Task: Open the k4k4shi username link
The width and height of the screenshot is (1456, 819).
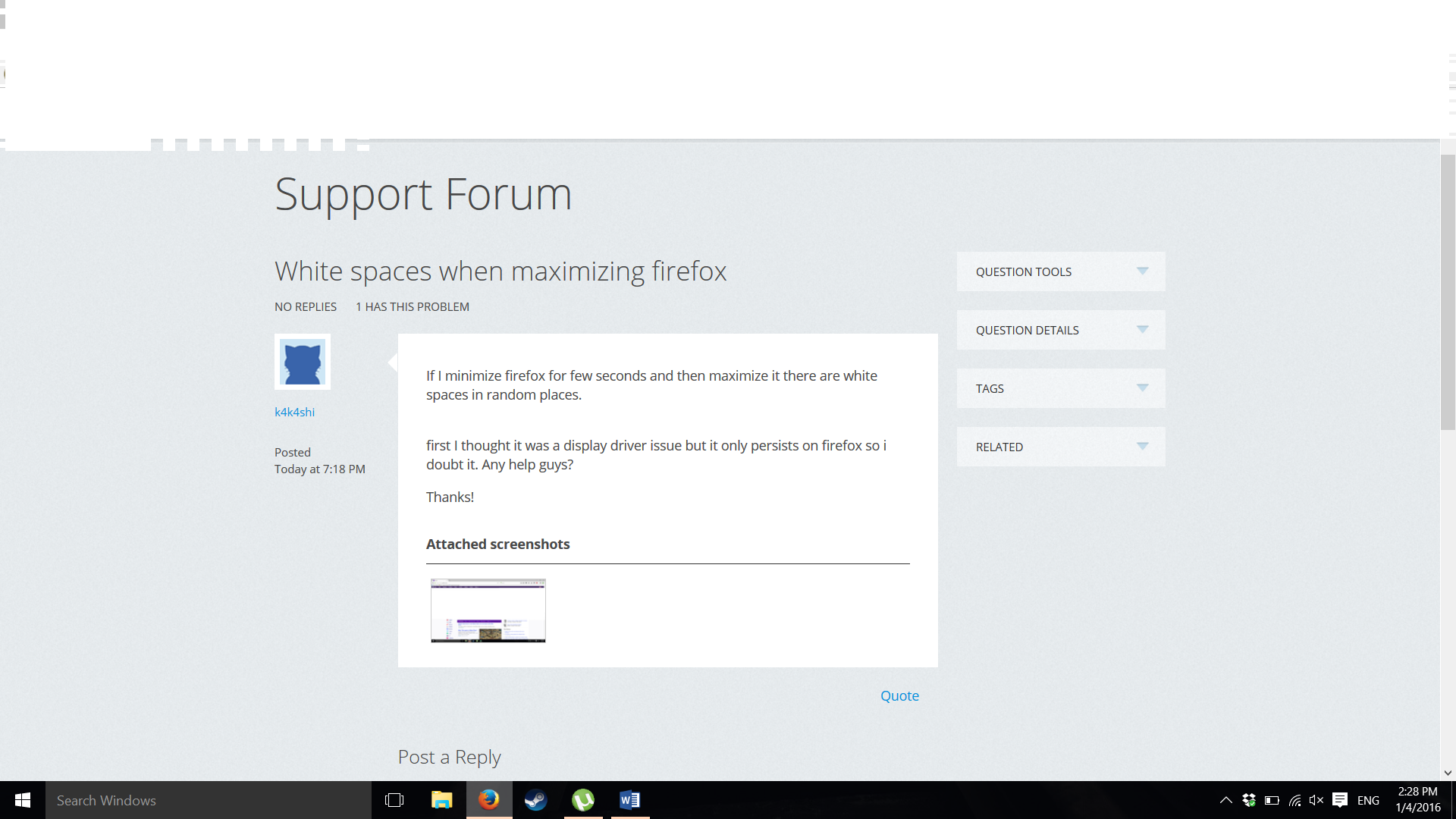Action: [294, 412]
